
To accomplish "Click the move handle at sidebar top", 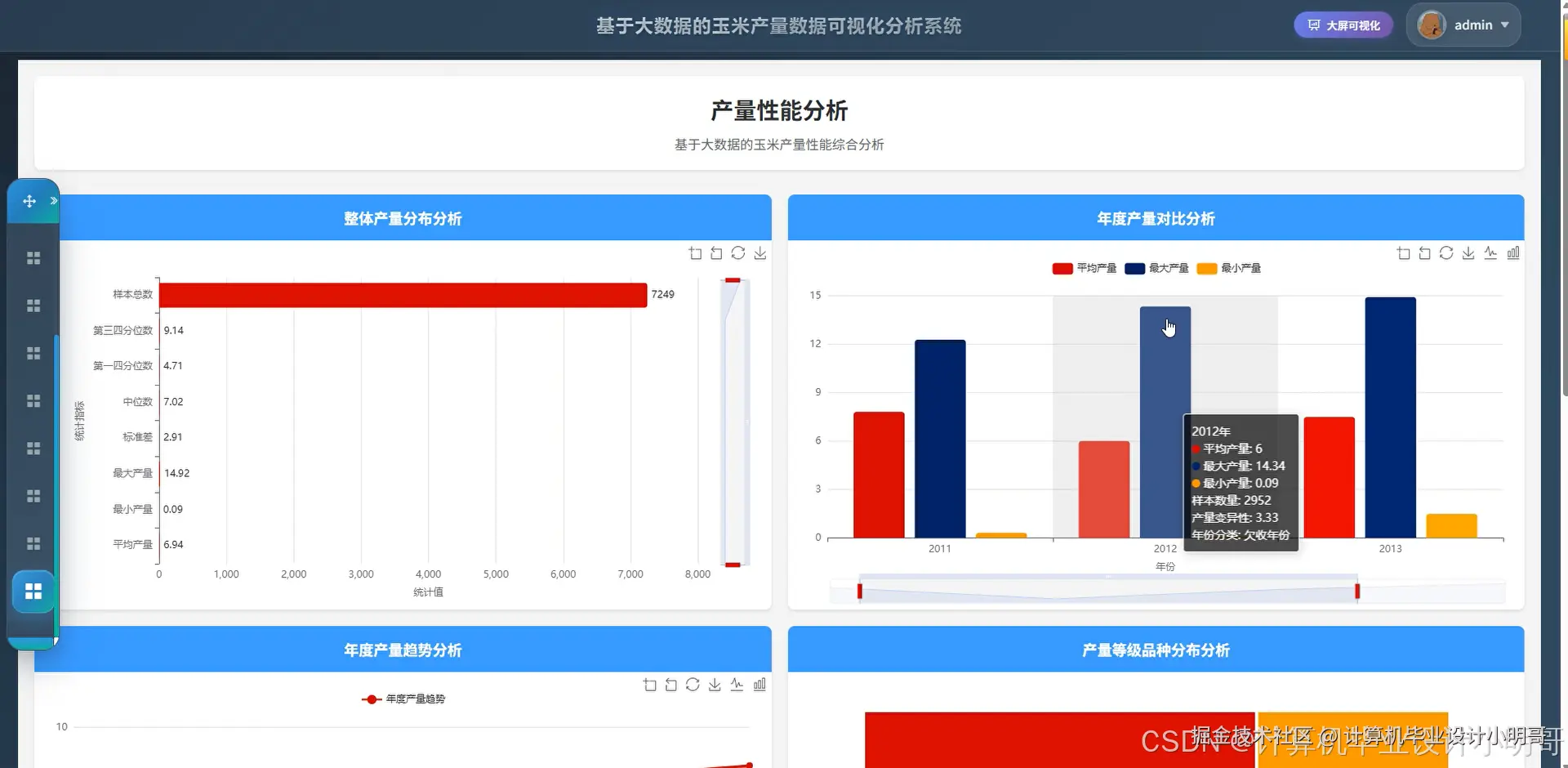I will click(29, 201).
